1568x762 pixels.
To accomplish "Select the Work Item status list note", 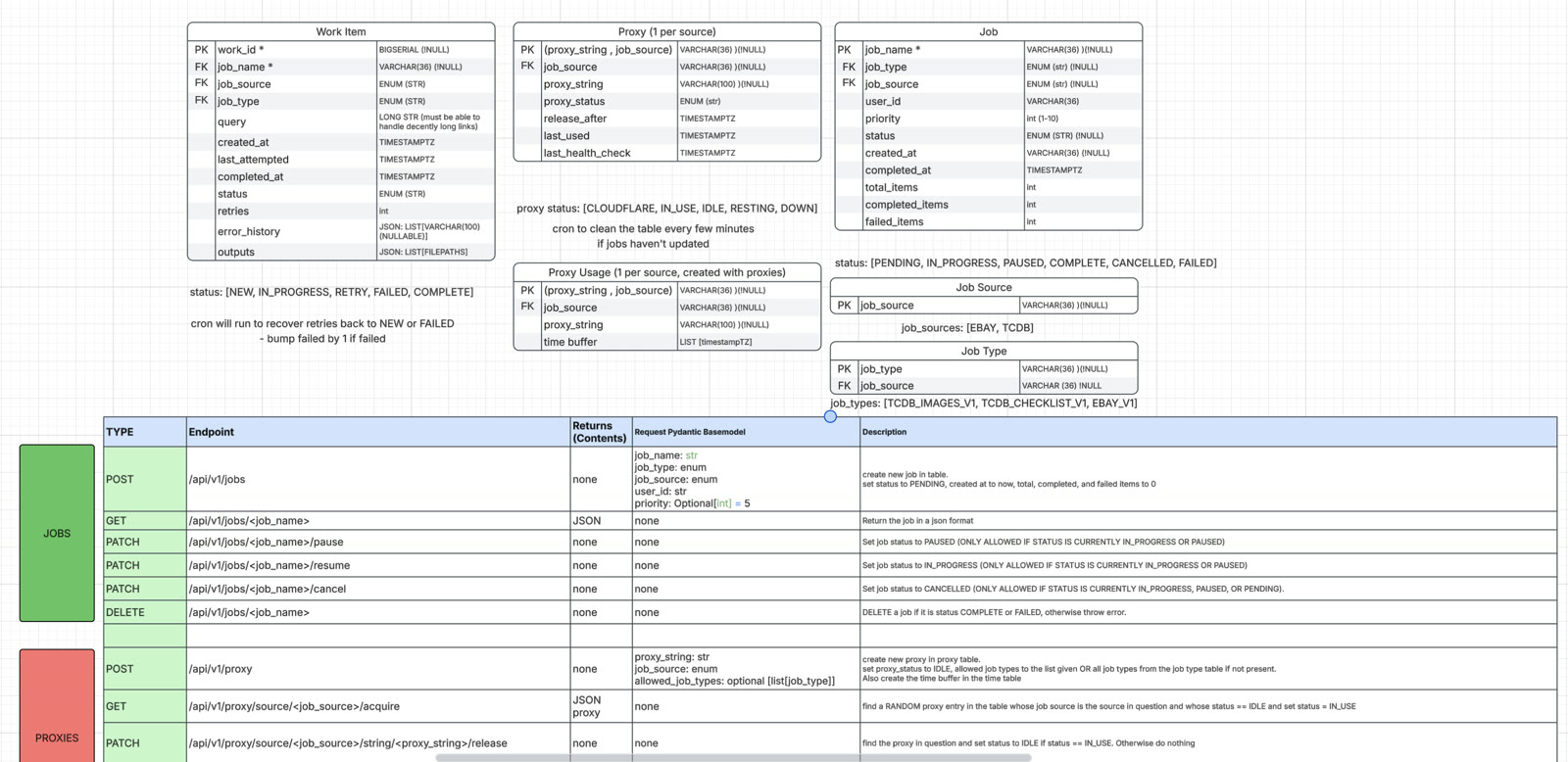I will (331, 292).
